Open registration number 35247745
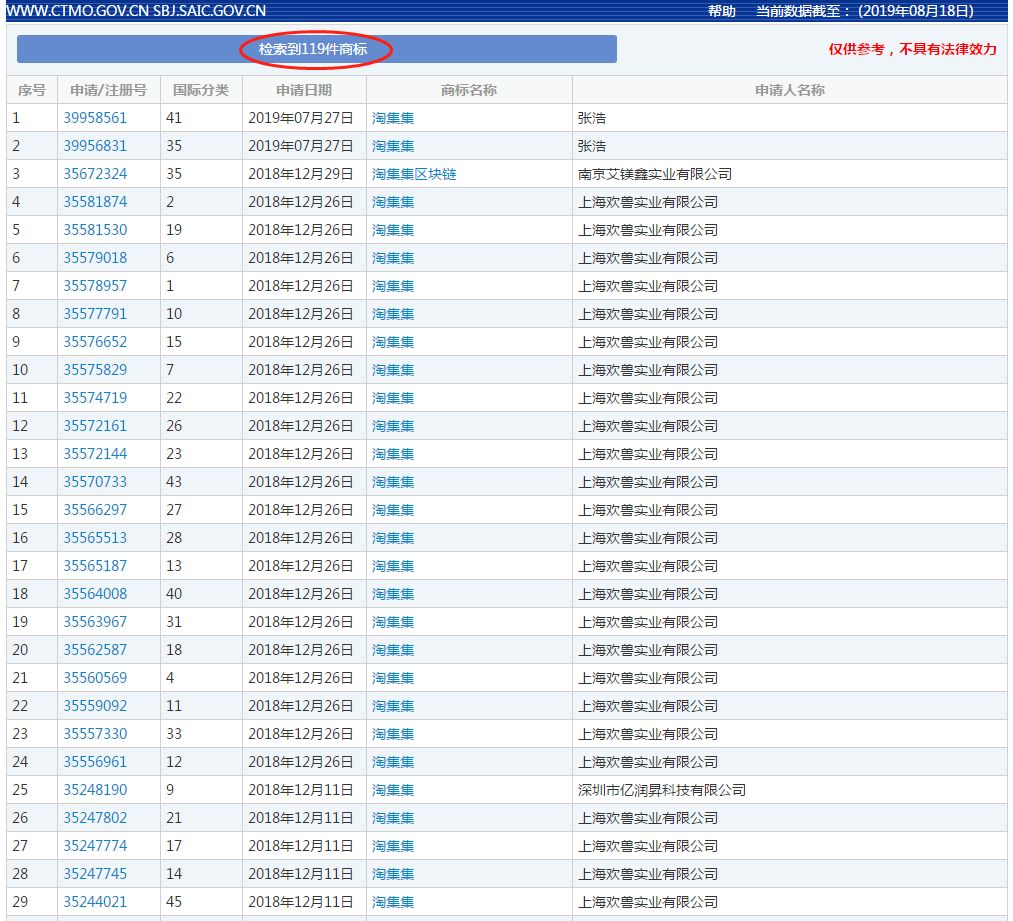1013x921 pixels. 95,874
